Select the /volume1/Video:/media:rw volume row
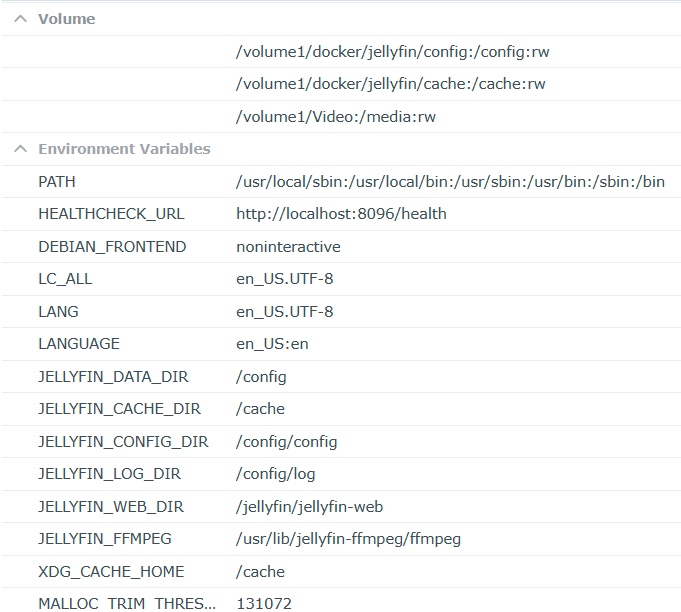This screenshot has height=612, width=681. point(336,117)
